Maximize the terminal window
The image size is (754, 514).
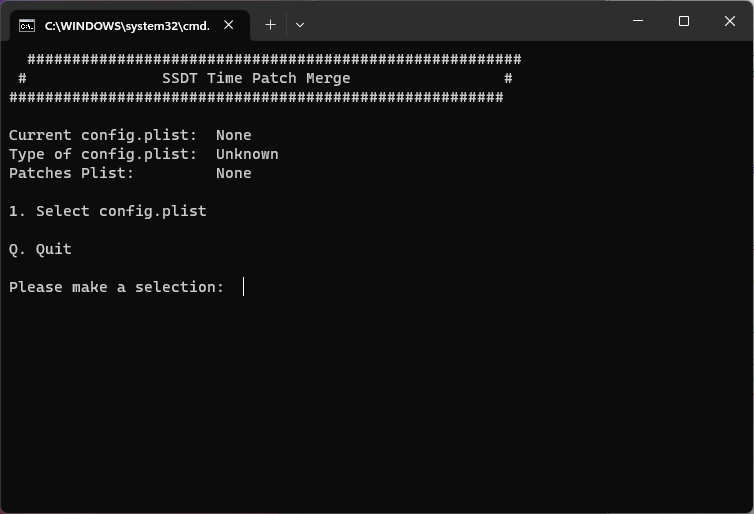(684, 21)
